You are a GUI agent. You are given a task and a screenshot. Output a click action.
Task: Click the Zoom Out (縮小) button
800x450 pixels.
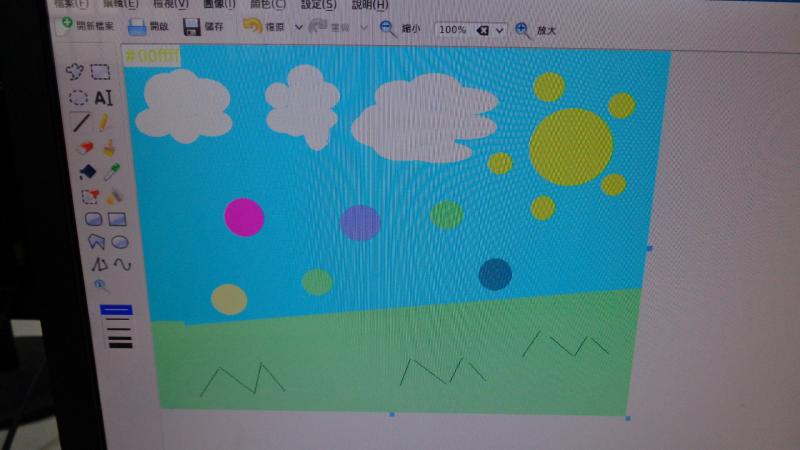[x=400, y=29]
